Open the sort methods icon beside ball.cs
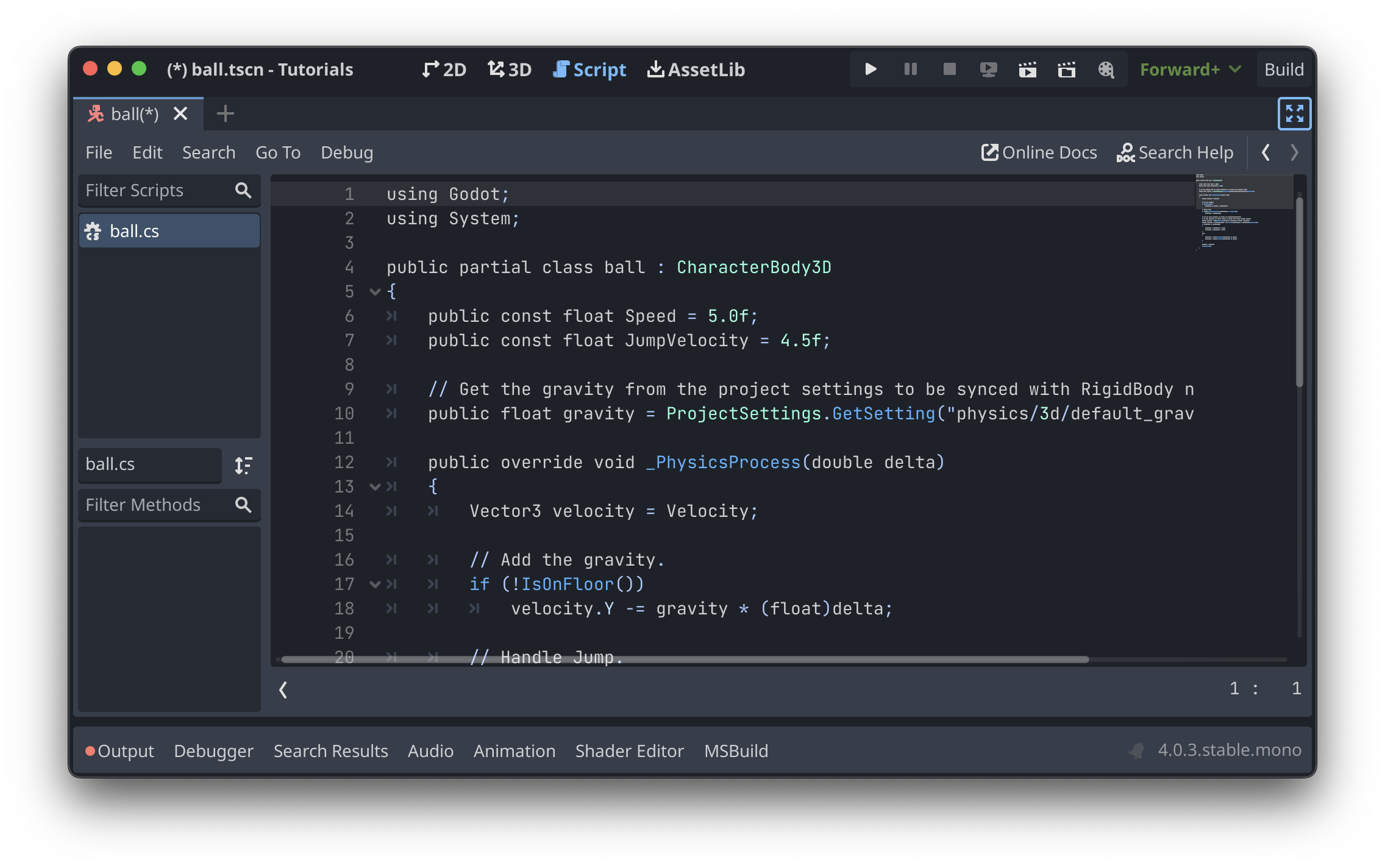Screen dimensions: 1385x868 [243, 465]
